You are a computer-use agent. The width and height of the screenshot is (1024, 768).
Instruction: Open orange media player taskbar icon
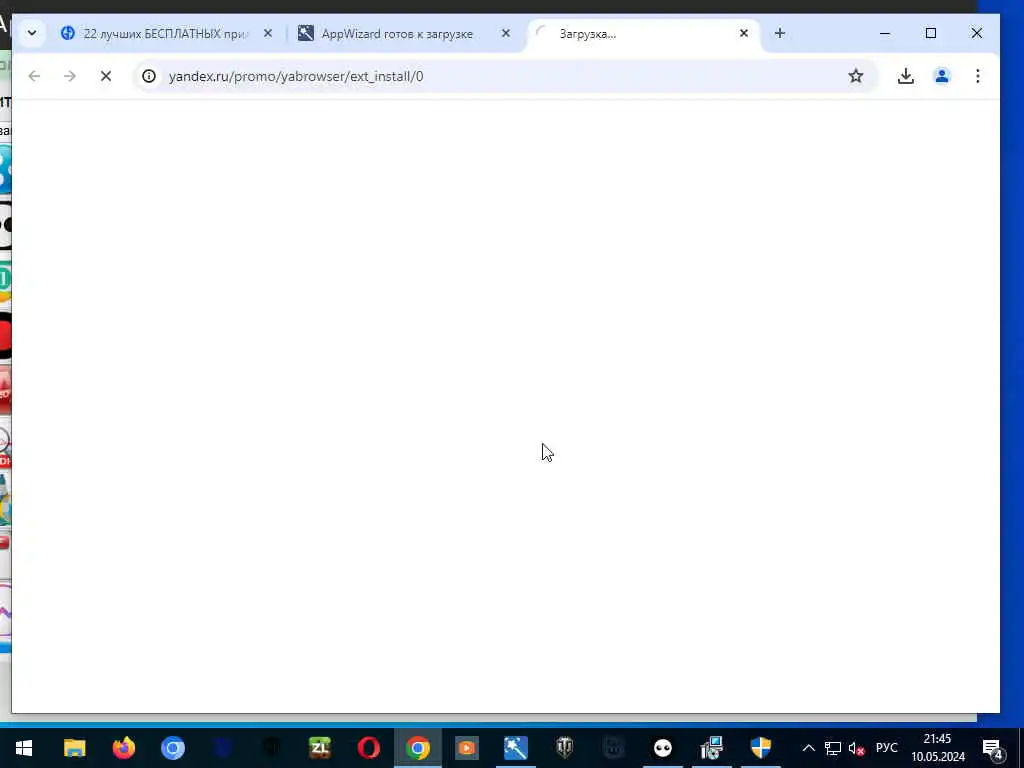466,748
